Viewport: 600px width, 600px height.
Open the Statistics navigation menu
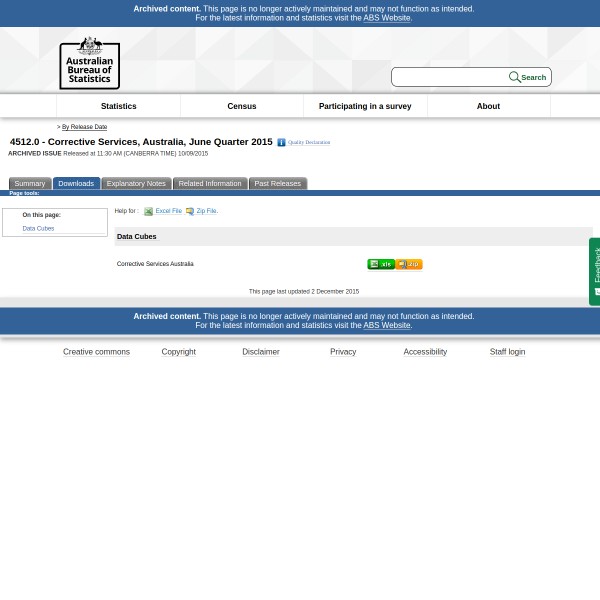118,106
